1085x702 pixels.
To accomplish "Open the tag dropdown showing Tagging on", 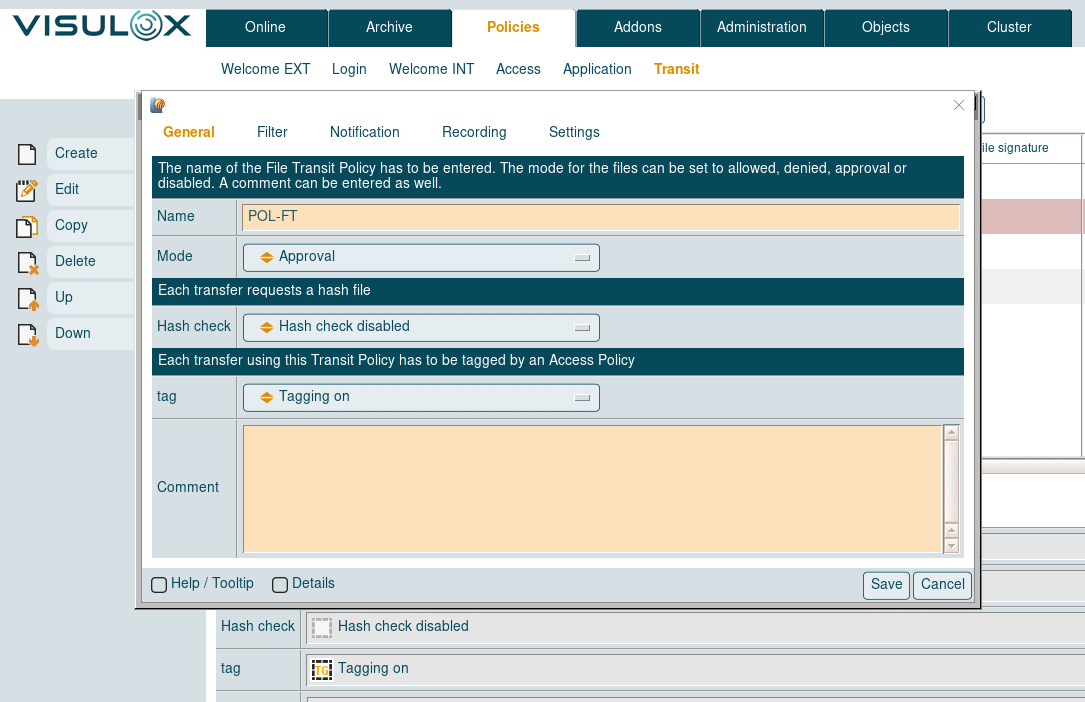I will pyautogui.click(x=421, y=397).
